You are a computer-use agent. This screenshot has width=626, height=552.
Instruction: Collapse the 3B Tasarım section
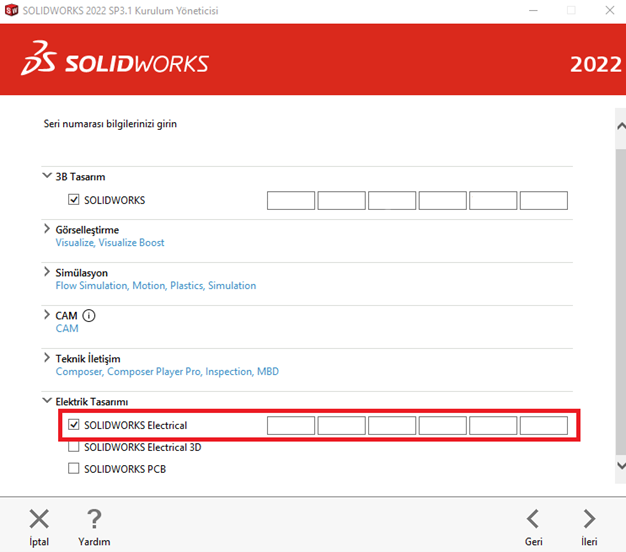point(47,176)
